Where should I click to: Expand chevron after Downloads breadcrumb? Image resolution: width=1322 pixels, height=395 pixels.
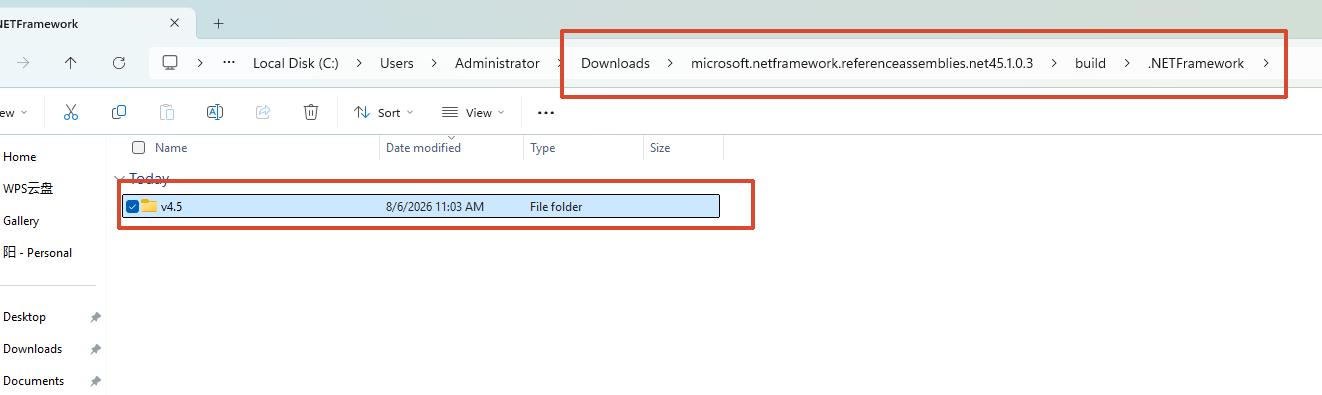coord(670,63)
